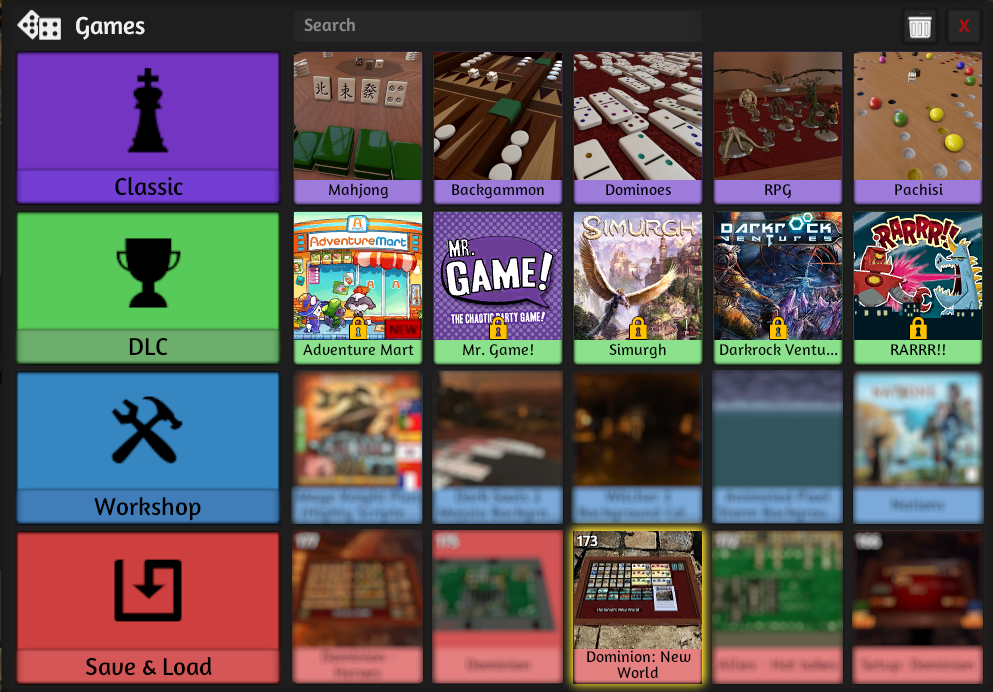Open the Classic games category
The width and height of the screenshot is (993, 692).
(148, 128)
